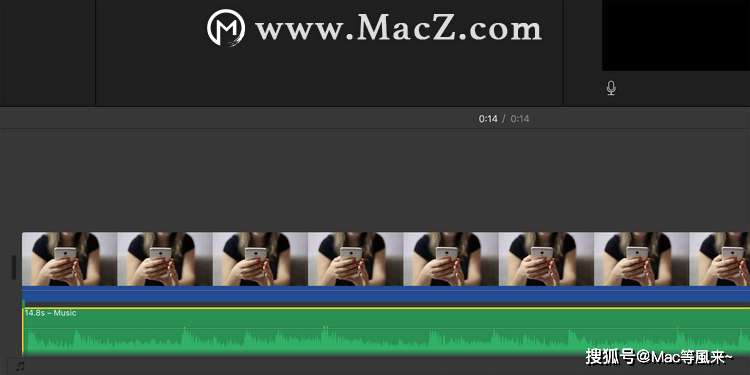Click the music note icon in background music well
The height and width of the screenshot is (375, 750).
(x=20, y=366)
